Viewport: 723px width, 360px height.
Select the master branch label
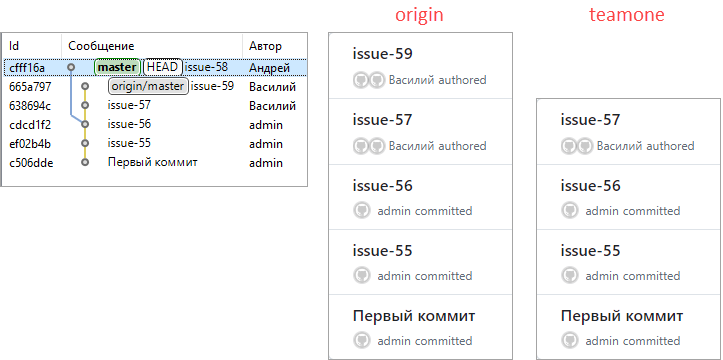[x=118, y=67]
